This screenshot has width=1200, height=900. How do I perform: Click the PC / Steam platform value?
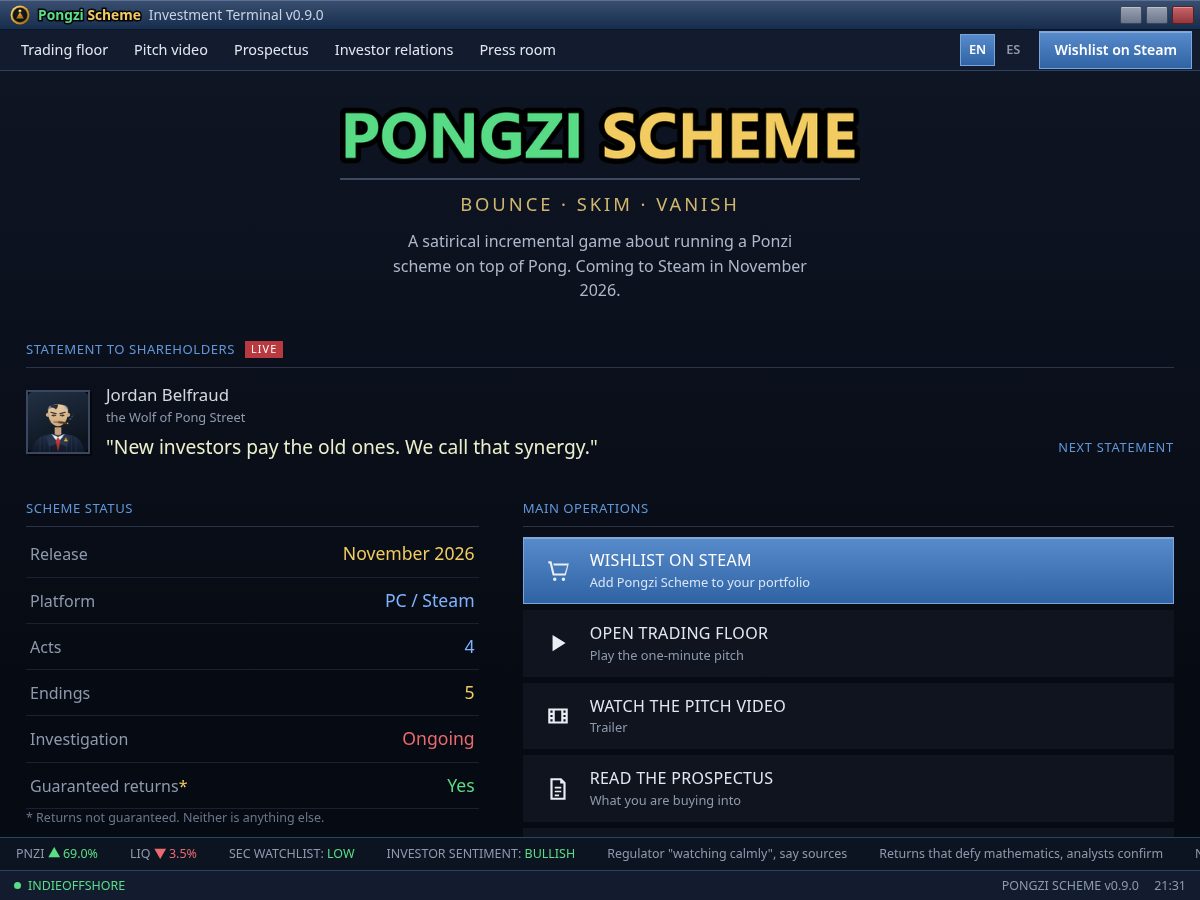point(430,601)
